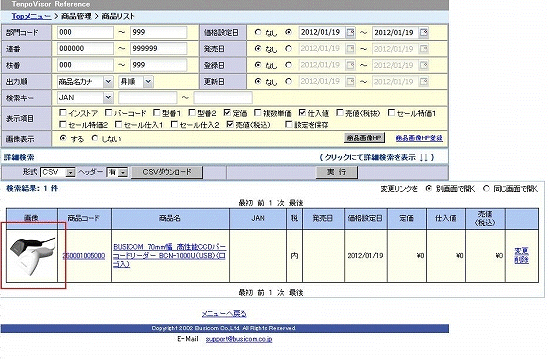Click the 部門コード start input field

point(85,32)
